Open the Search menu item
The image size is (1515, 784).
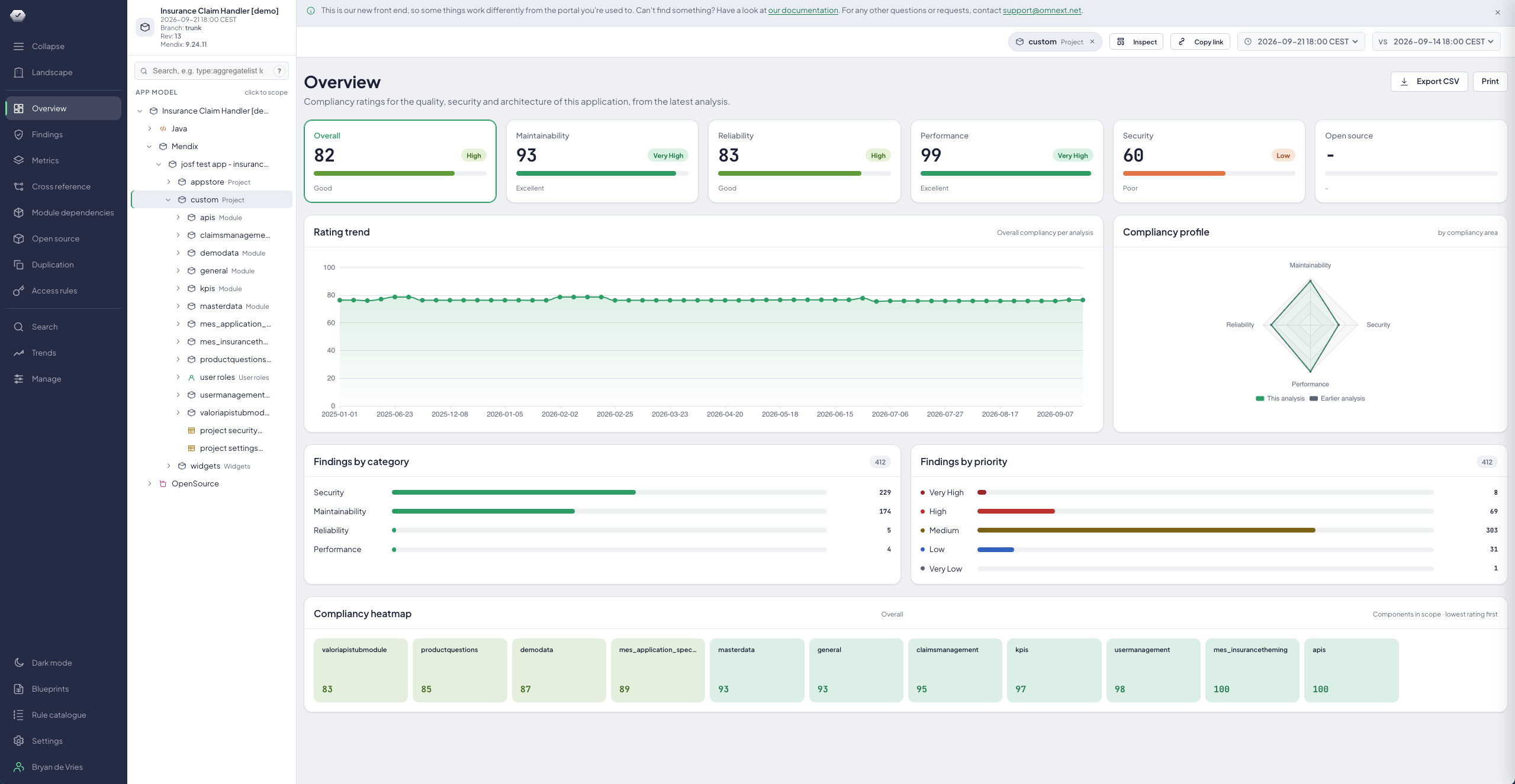coord(63,327)
